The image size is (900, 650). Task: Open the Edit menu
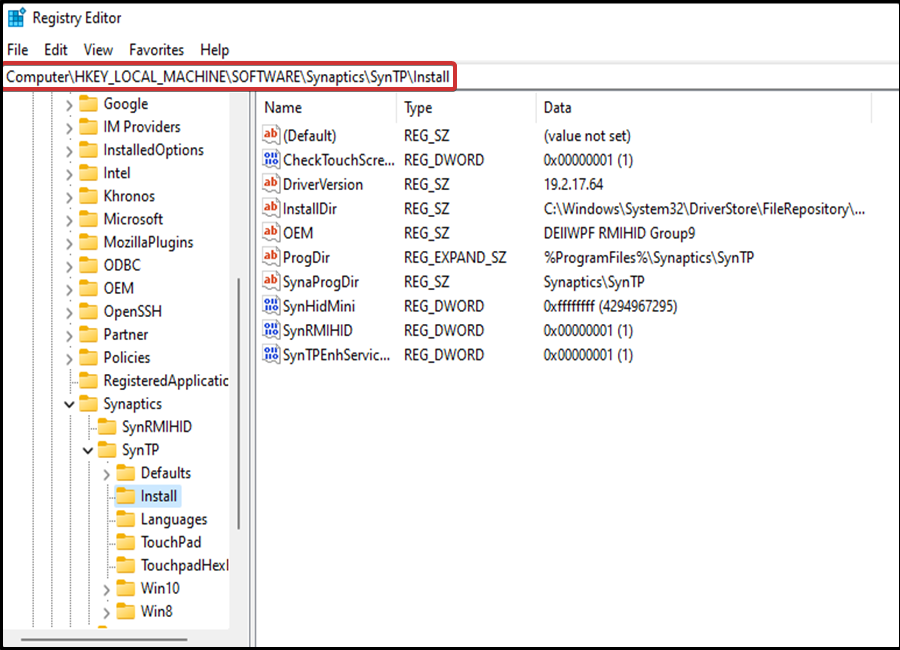click(x=56, y=50)
